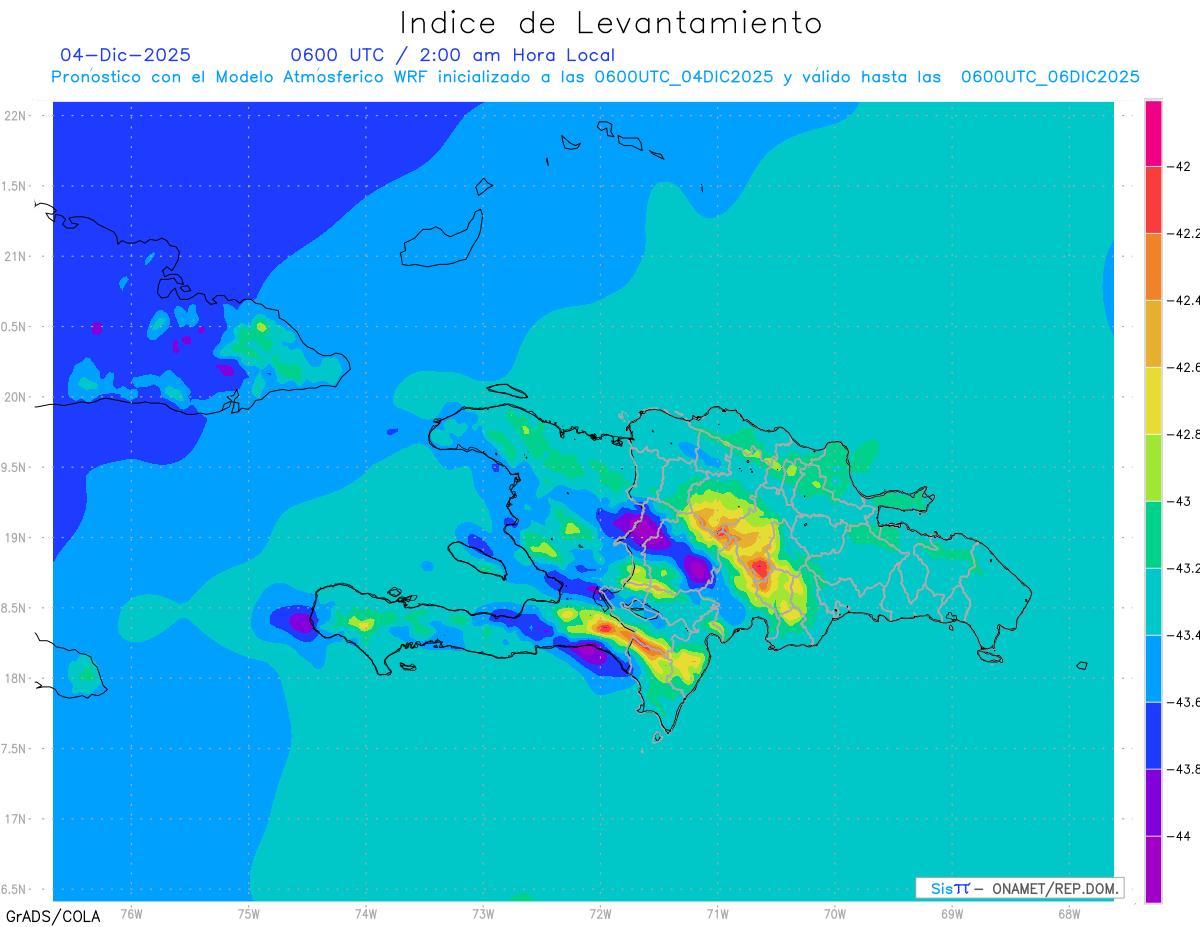The width and height of the screenshot is (1200, 927).
Task: Click the '19N' latitude label
Action: (x=15, y=537)
